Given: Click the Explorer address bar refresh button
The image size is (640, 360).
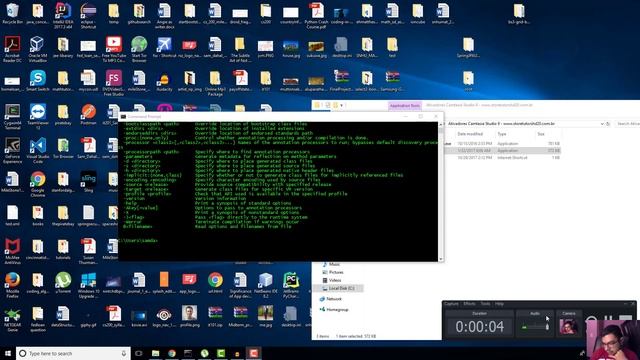Looking at the screenshot, I should click(608, 124).
